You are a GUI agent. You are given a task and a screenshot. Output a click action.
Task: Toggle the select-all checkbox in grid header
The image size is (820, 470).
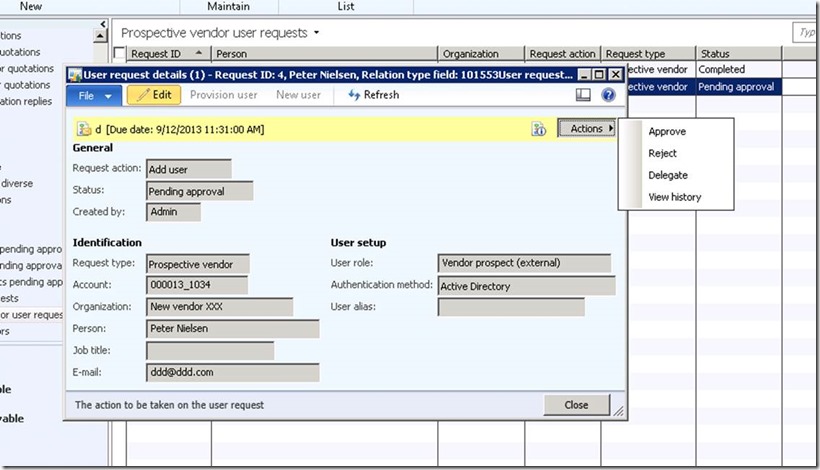[x=120, y=54]
